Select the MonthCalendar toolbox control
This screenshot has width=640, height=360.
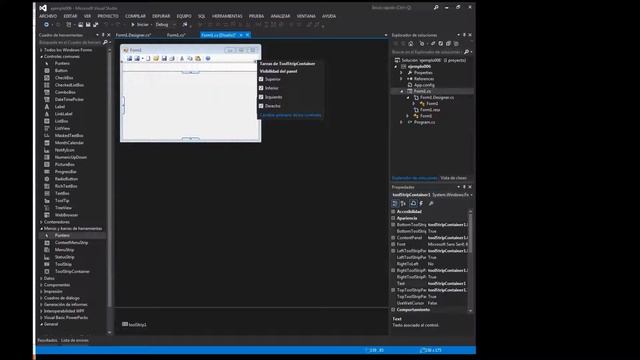(x=69, y=143)
